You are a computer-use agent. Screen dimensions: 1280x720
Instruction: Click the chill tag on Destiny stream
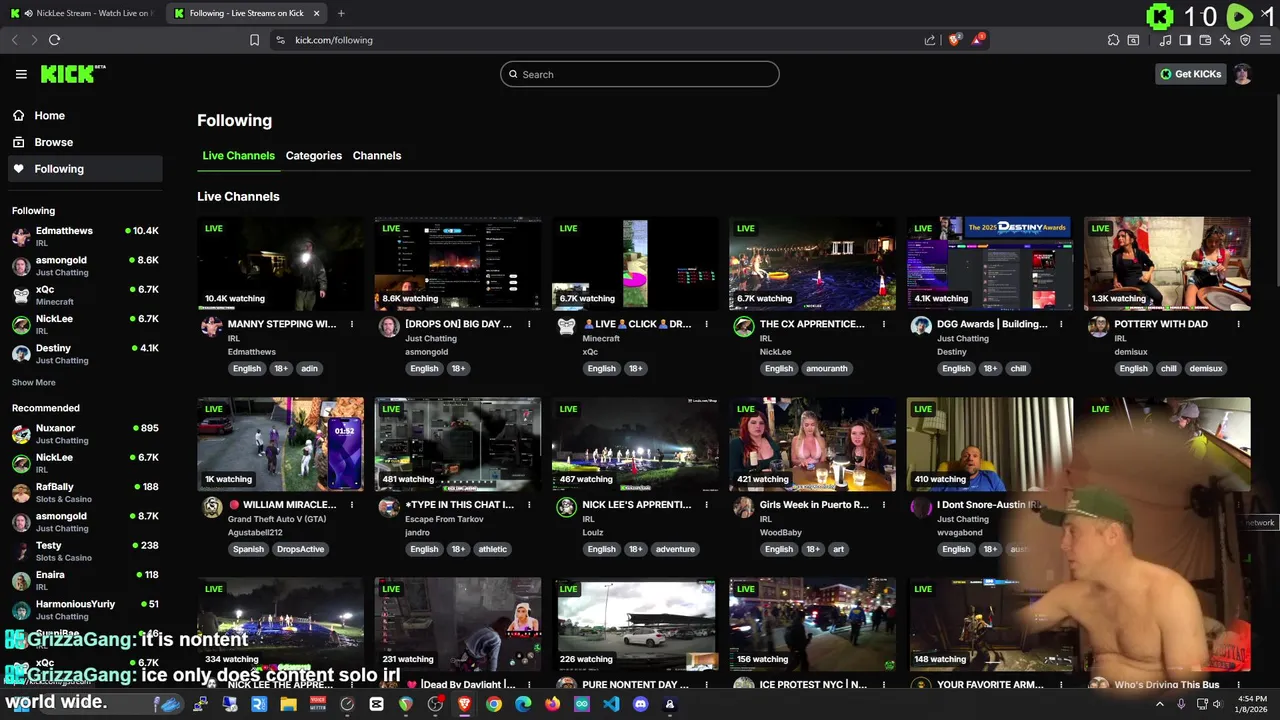1018,369
